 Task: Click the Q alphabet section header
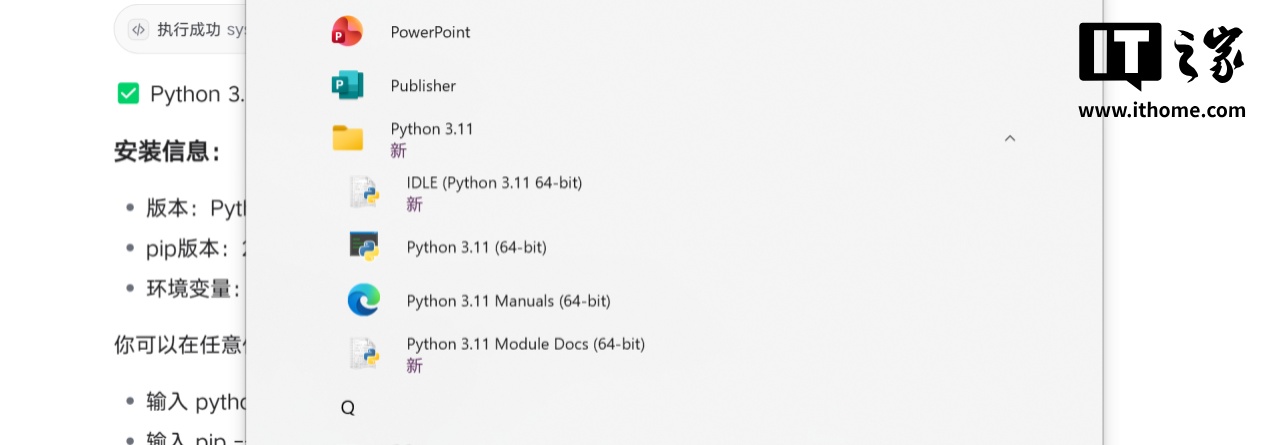pyautogui.click(x=347, y=408)
